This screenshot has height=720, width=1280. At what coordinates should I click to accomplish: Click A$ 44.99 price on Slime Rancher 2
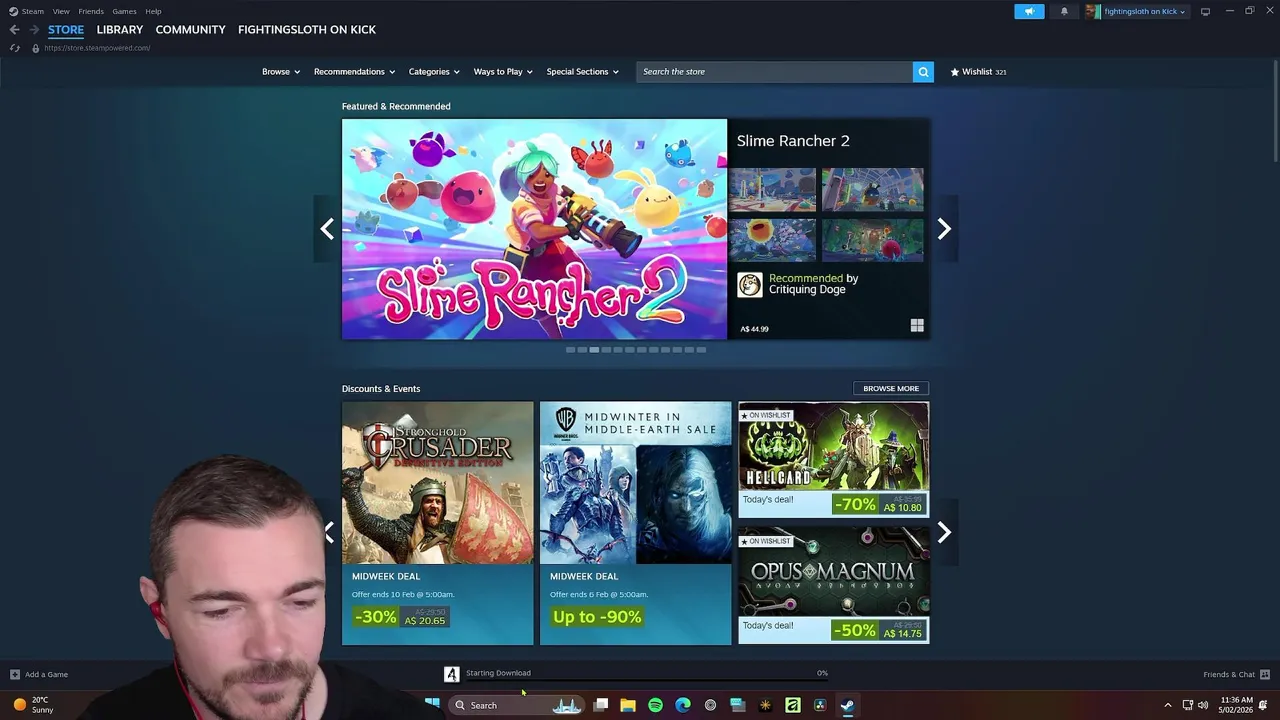754,328
